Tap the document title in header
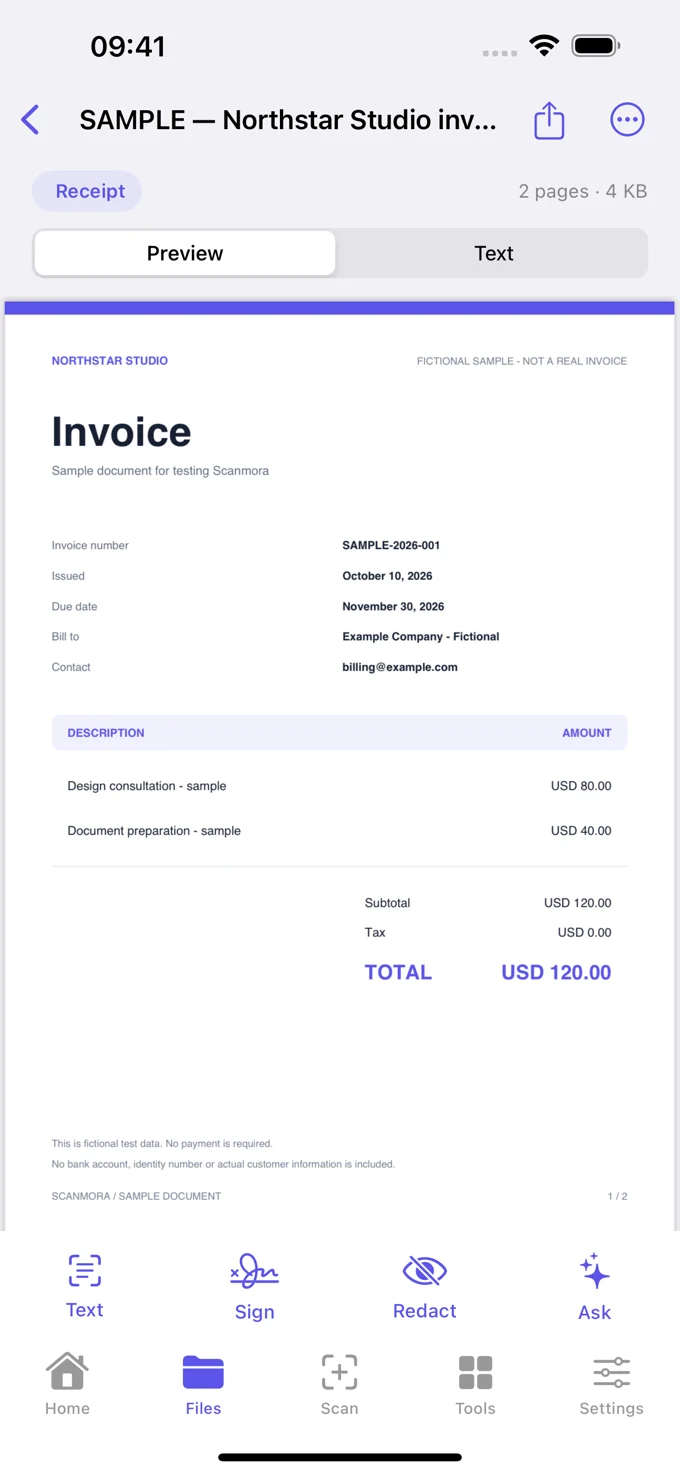Image resolution: width=680 pixels, height=1474 pixels. point(288,120)
